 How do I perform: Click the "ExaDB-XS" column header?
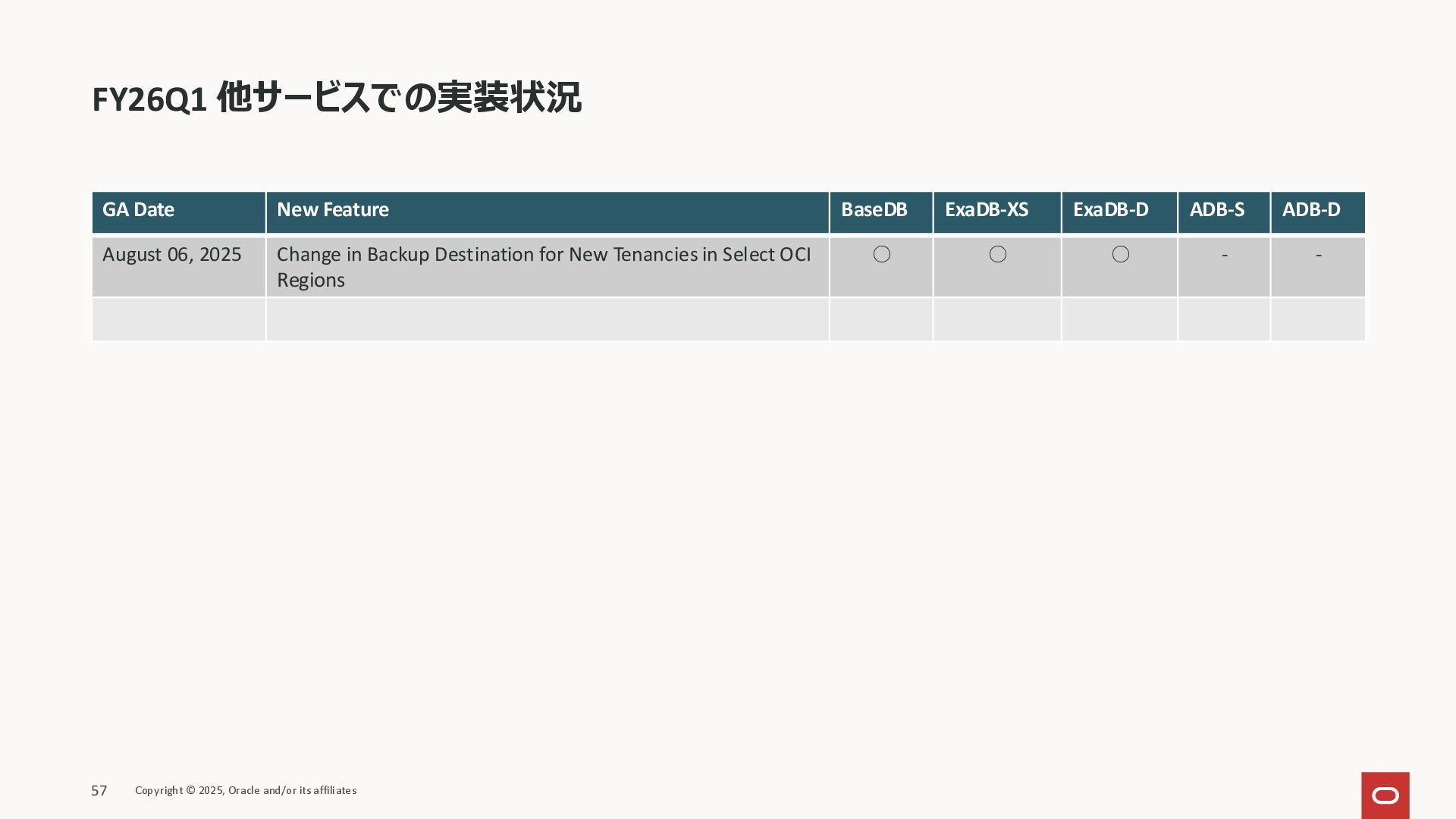click(997, 212)
